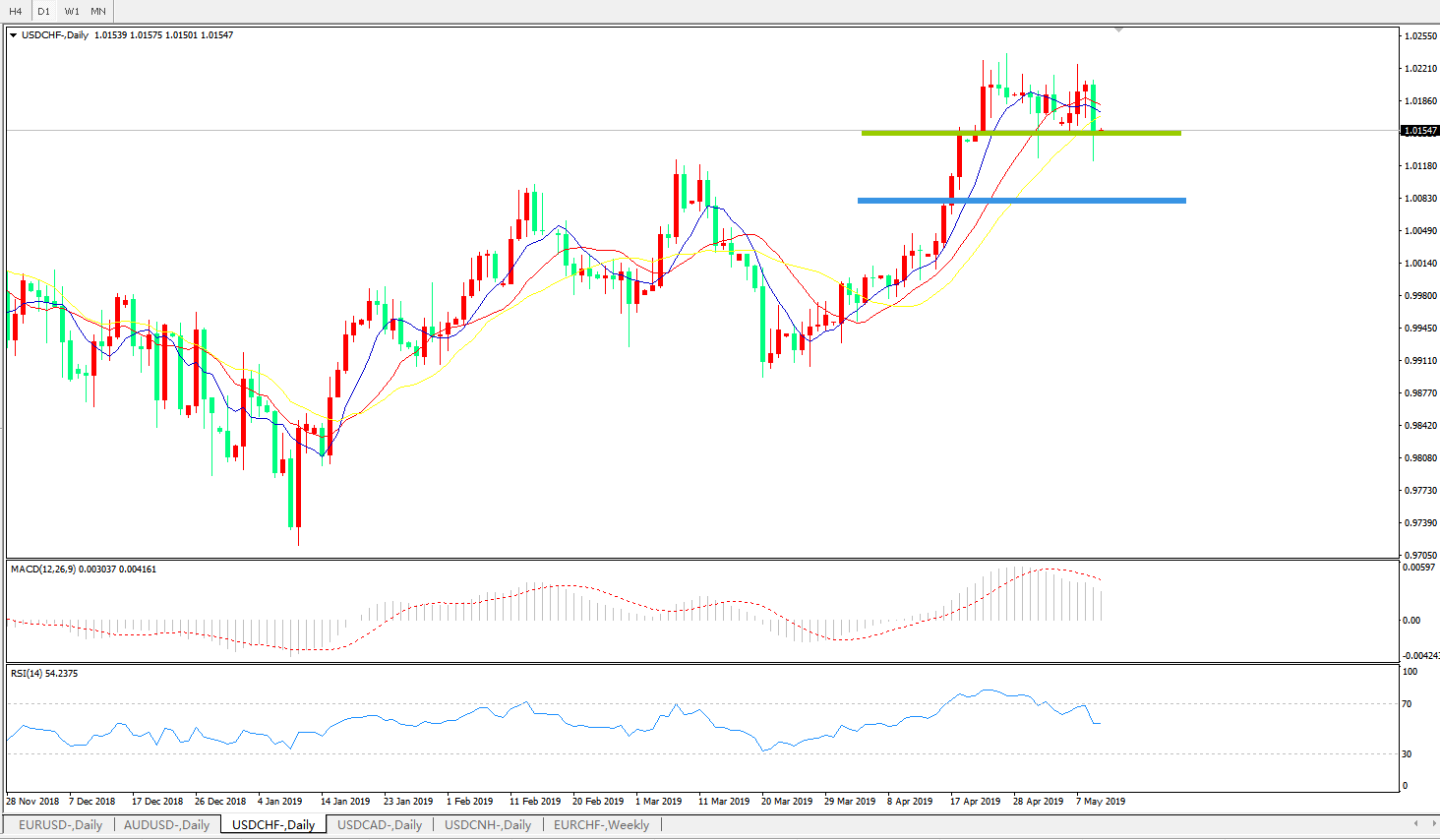Click the 7 May 2019 date on time axis
This screenshot has height=840, width=1440.
[1101, 802]
